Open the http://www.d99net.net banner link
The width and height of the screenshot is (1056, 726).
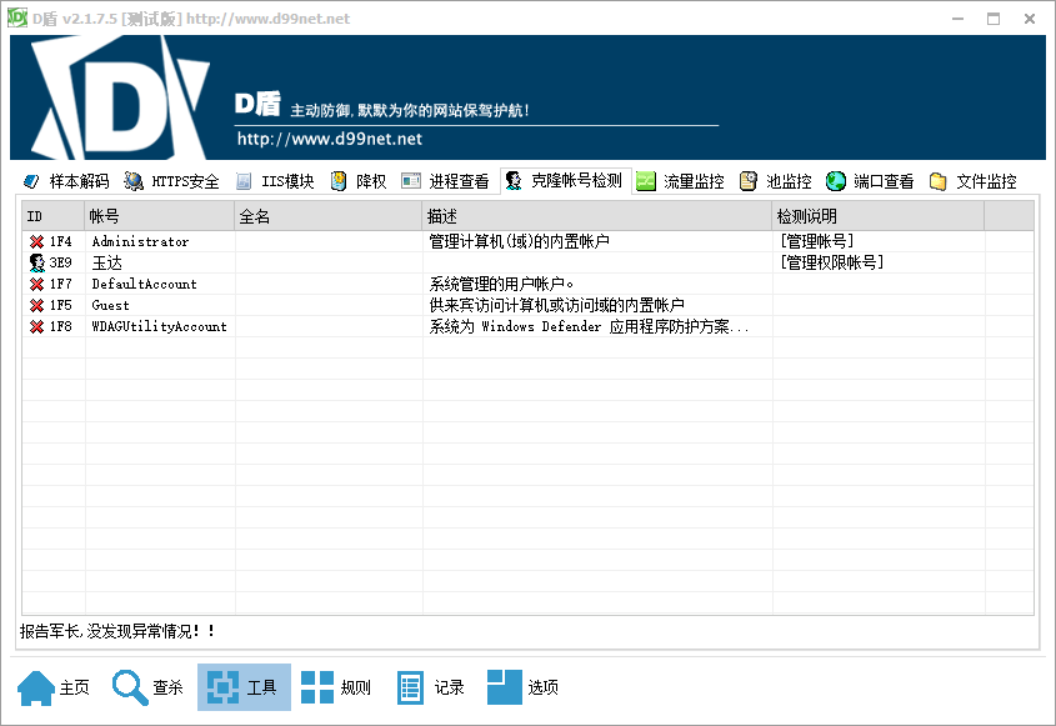point(329,139)
